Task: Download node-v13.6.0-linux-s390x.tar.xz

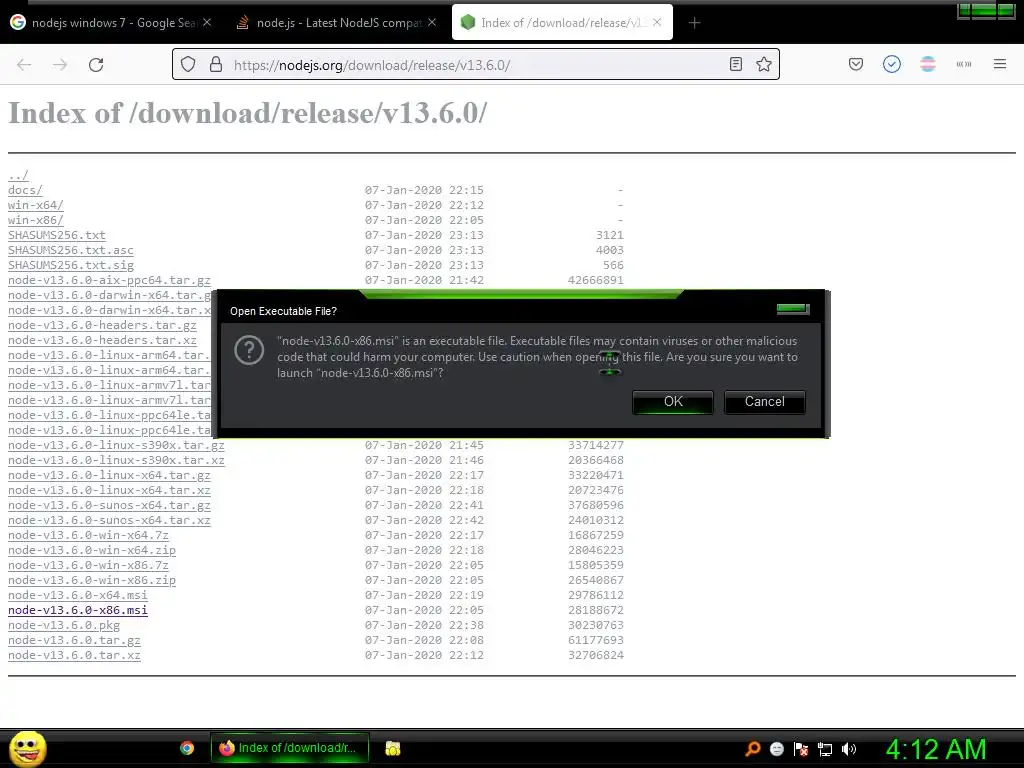Action: click(116, 460)
